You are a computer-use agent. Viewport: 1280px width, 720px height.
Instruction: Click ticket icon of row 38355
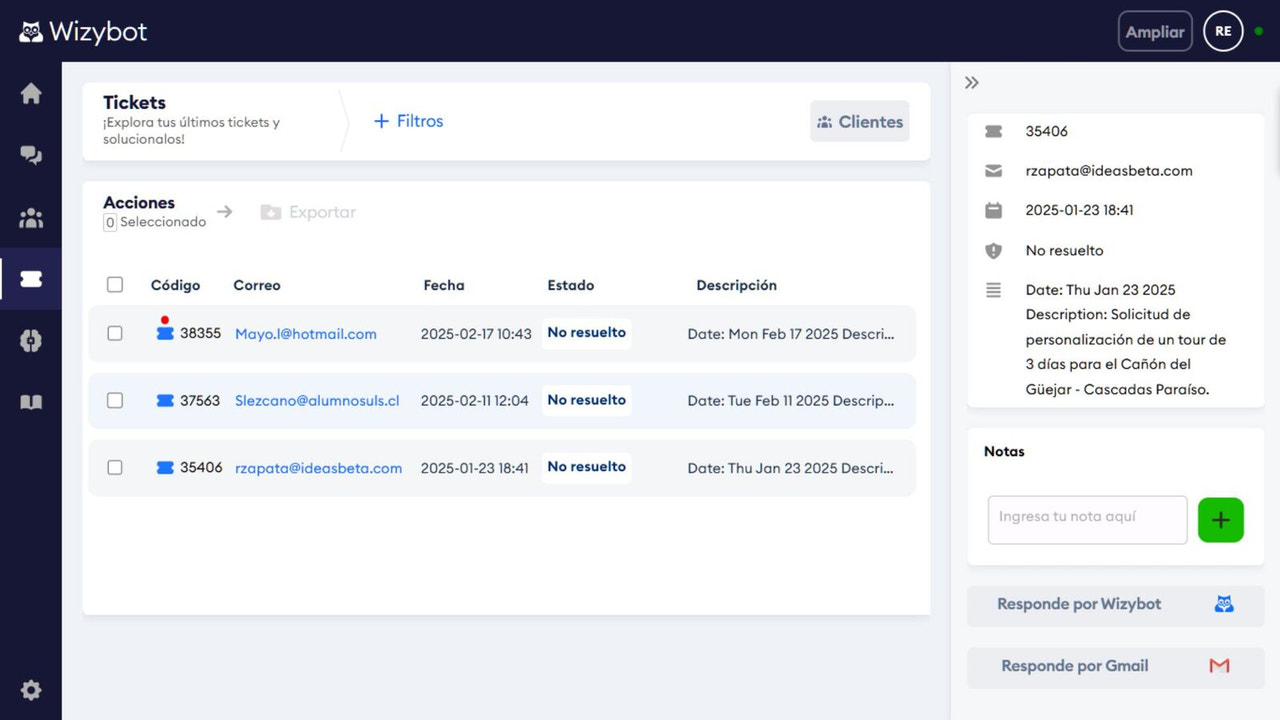tap(165, 333)
